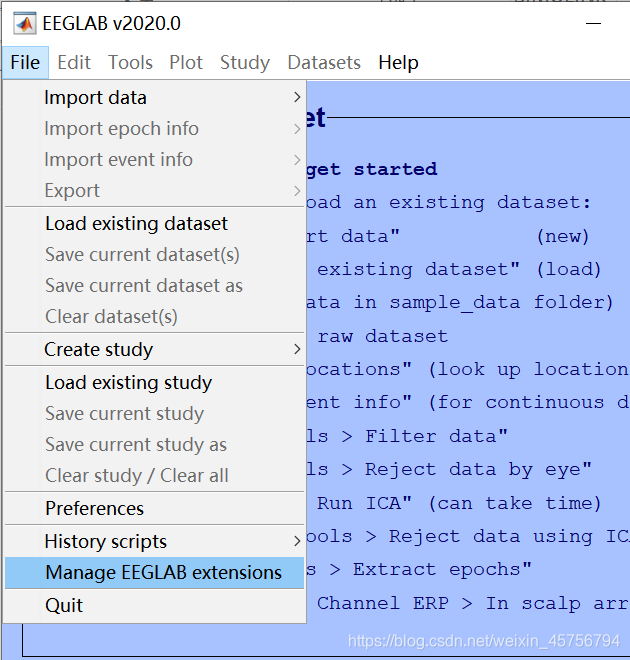Choose Create study entry
This screenshot has width=630, height=660.
tap(154, 349)
